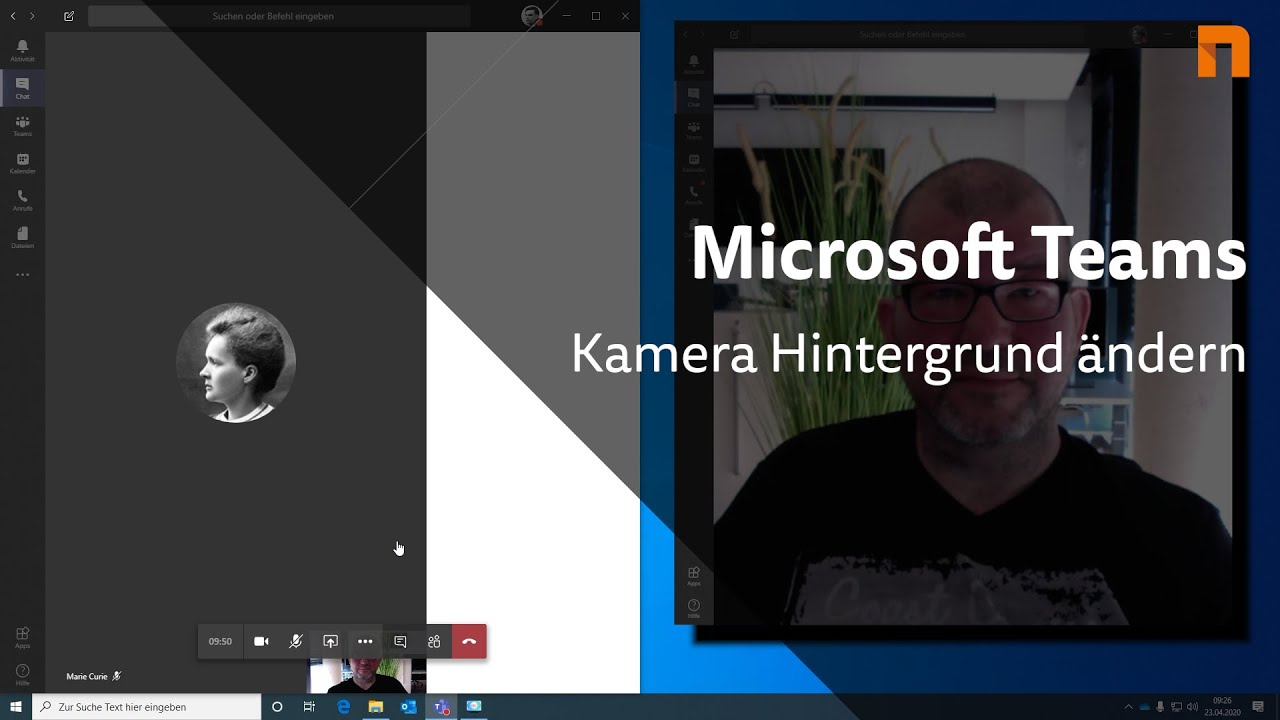The width and height of the screenshot is (1280, 720).
Task: Open the Teams section in the sidebar
Action: [x=22, y=126]
